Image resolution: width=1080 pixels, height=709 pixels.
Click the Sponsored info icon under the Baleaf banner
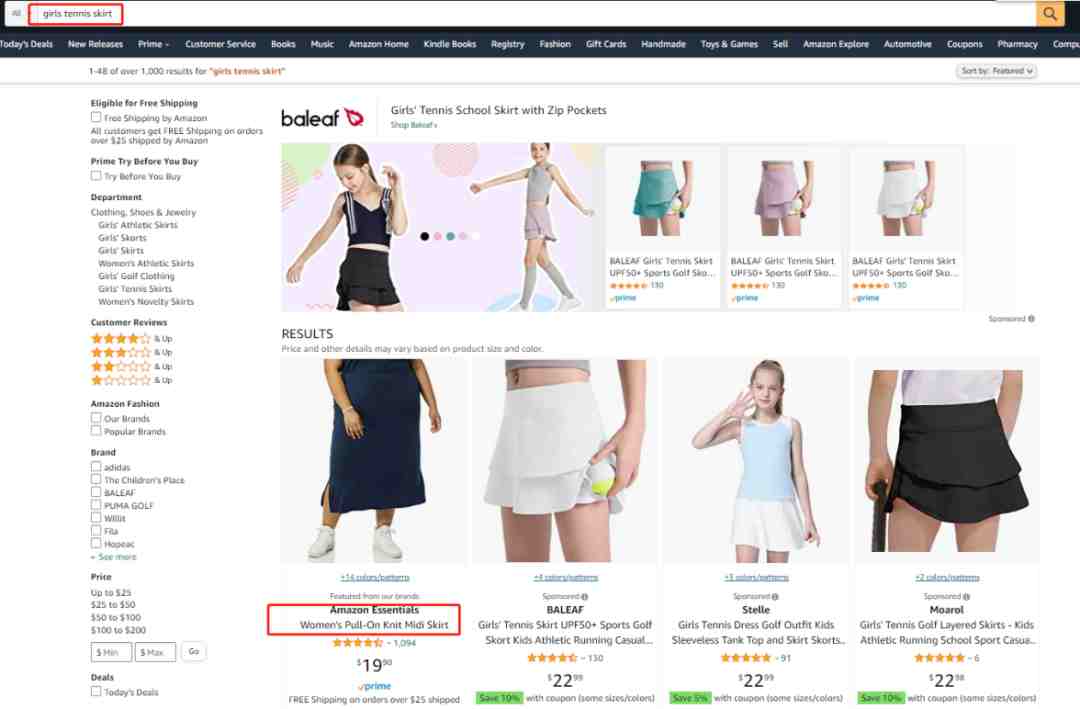click(1031, 318)
